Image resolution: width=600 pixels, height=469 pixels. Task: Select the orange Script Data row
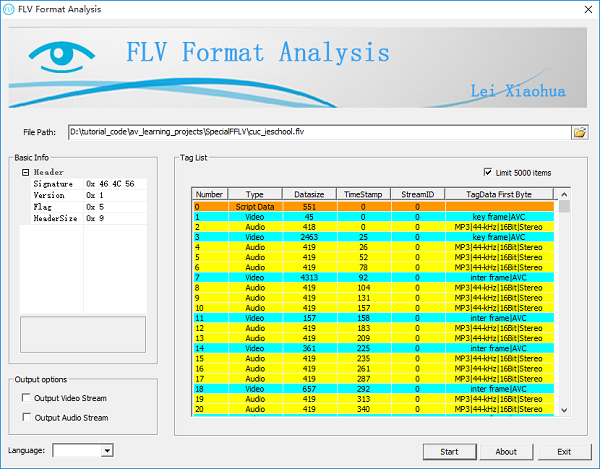click(x=373, y=207)
